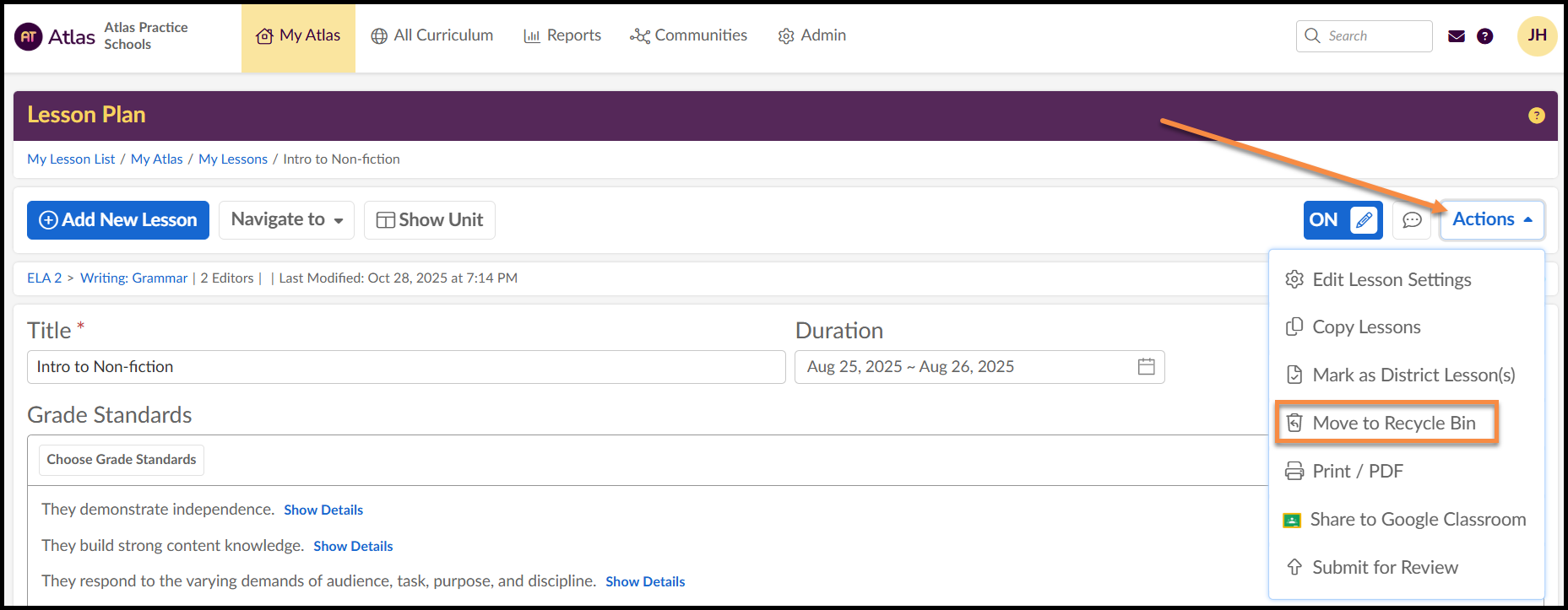The height and width of the screenshot is (610, 1568).
Task: Expand the Navigate to dropdown
Action: tap(286, 220)
